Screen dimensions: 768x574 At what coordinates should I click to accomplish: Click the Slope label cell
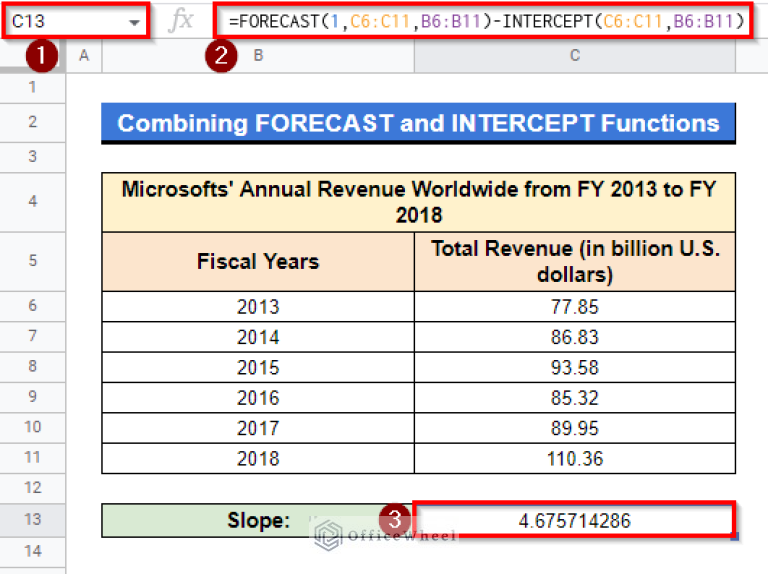pos(257,521)
